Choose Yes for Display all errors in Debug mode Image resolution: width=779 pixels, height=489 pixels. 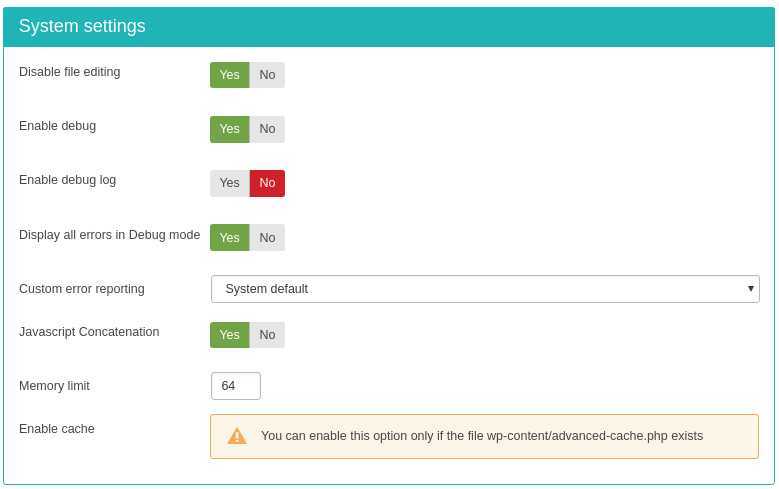click(x=230, y=238)
